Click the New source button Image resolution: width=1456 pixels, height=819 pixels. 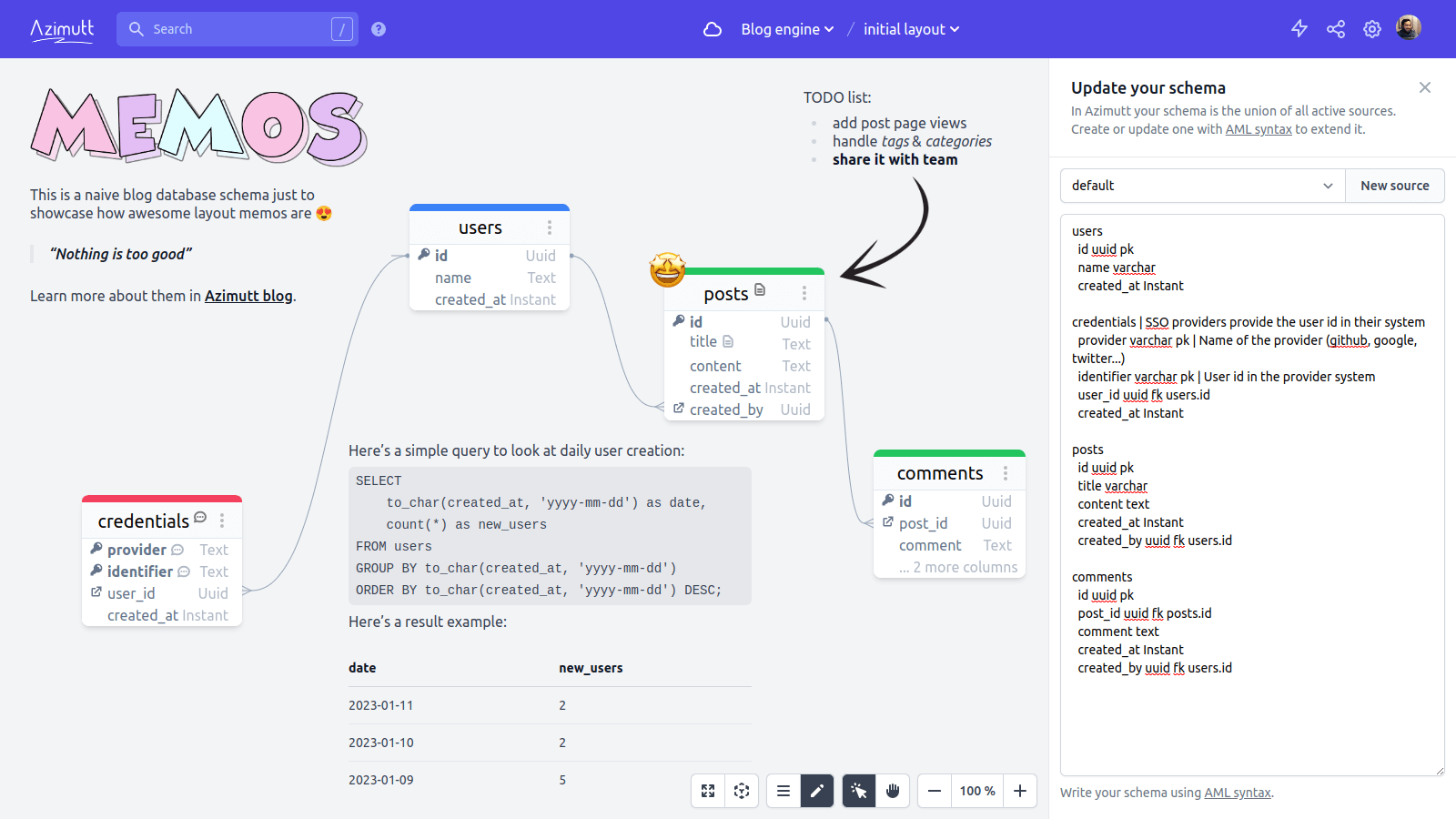click(x=1394, y=186)
